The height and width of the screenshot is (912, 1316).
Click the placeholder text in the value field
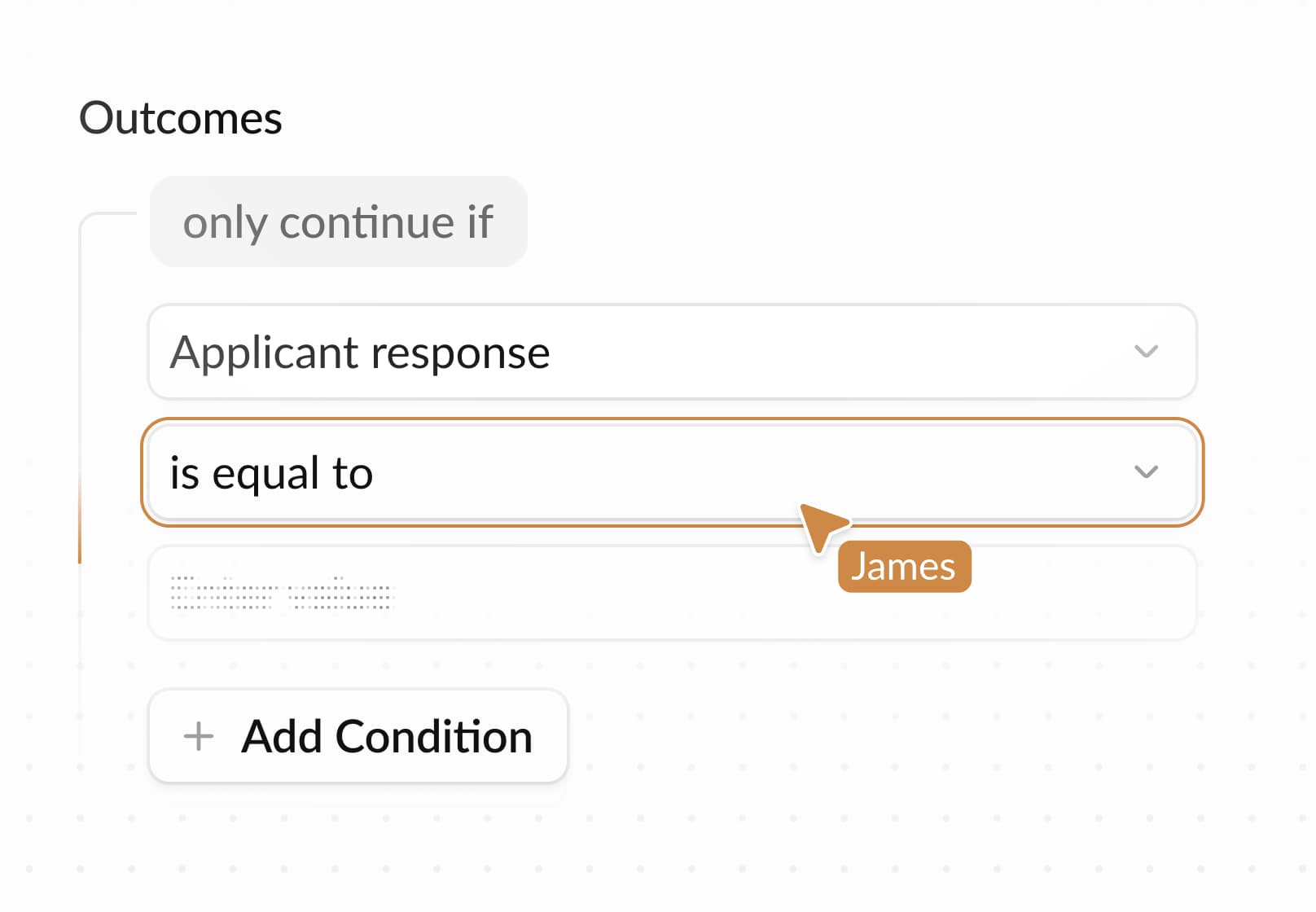(282, 594)
